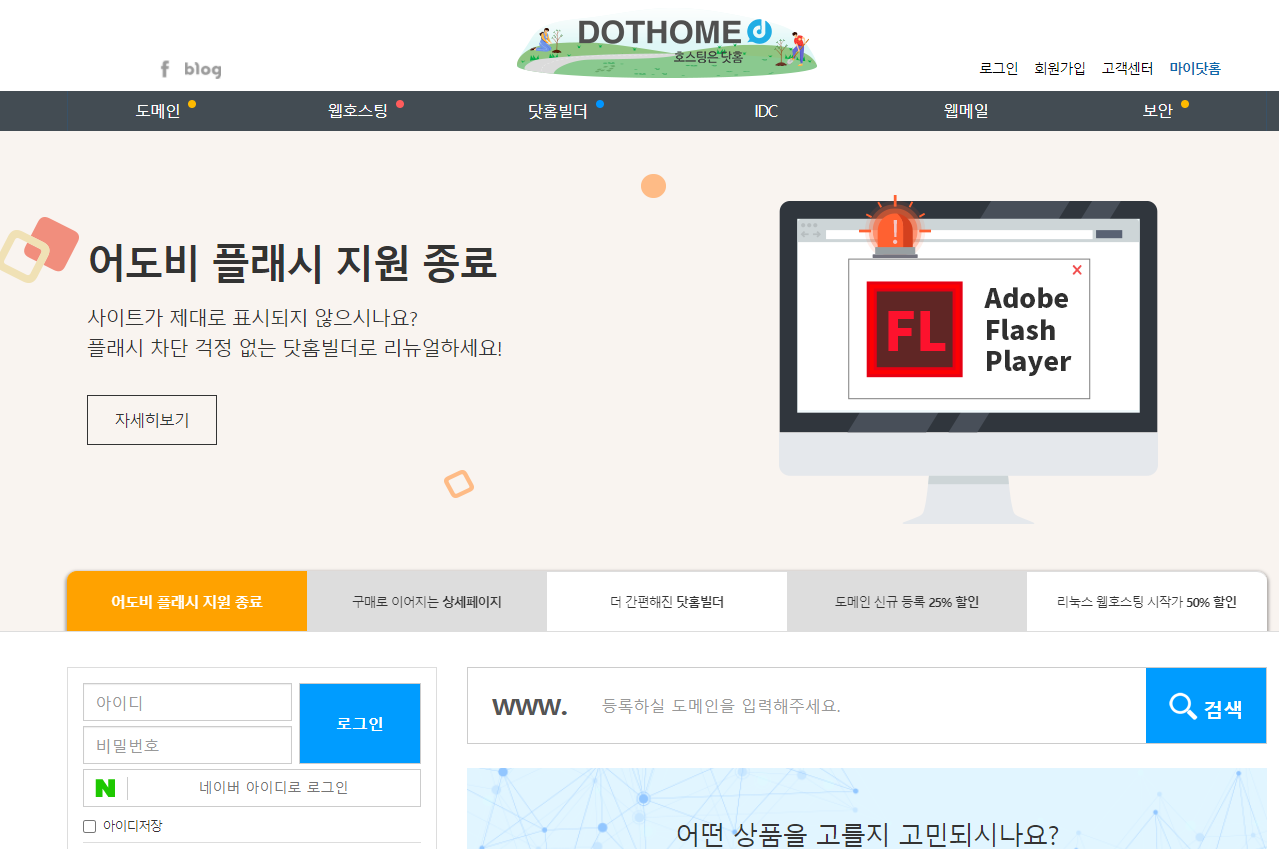Click the 자세히보기 button
Viewport: 1279px width, 849px height.
pyautogui.click(x=152, y=420)
